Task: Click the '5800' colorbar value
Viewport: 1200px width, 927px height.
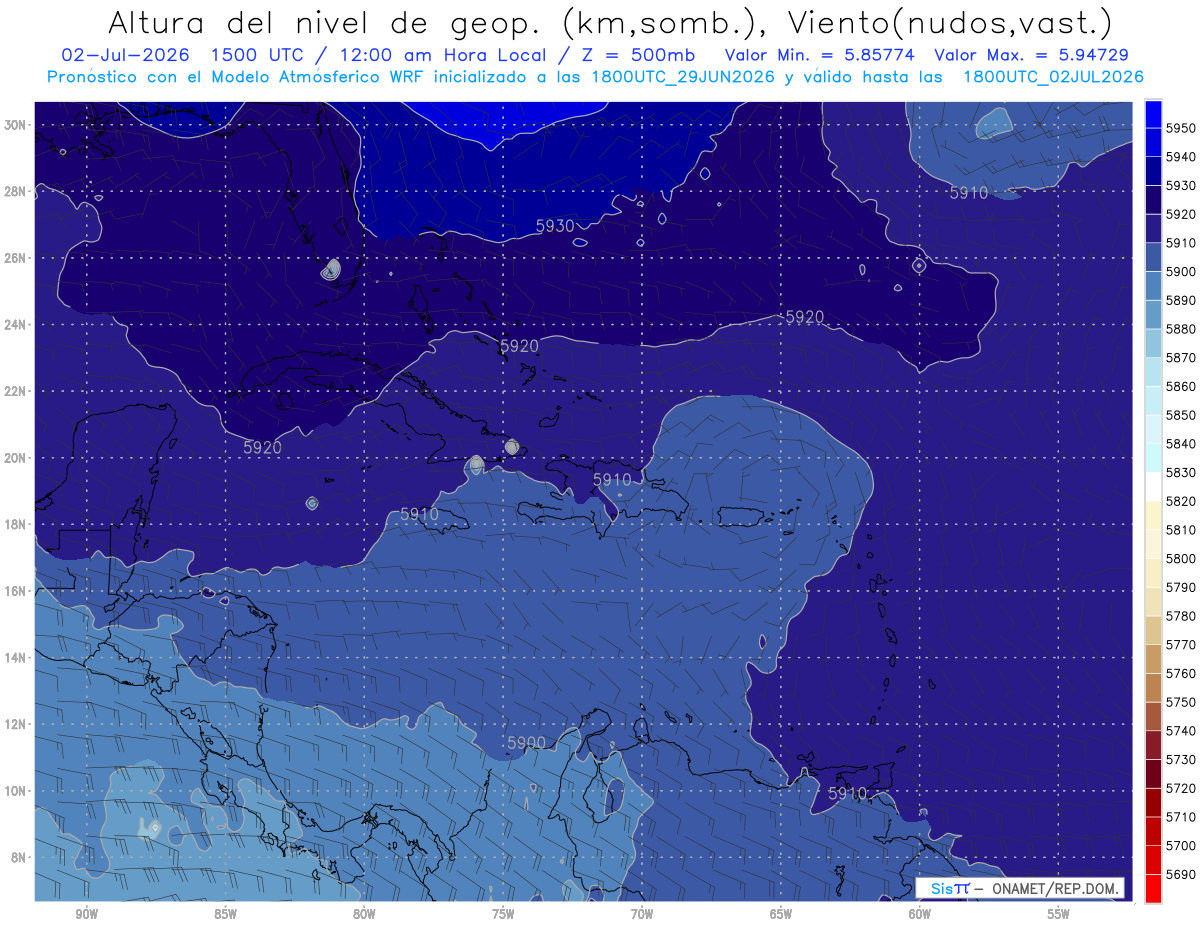Action: click(x=1181, y=558)
